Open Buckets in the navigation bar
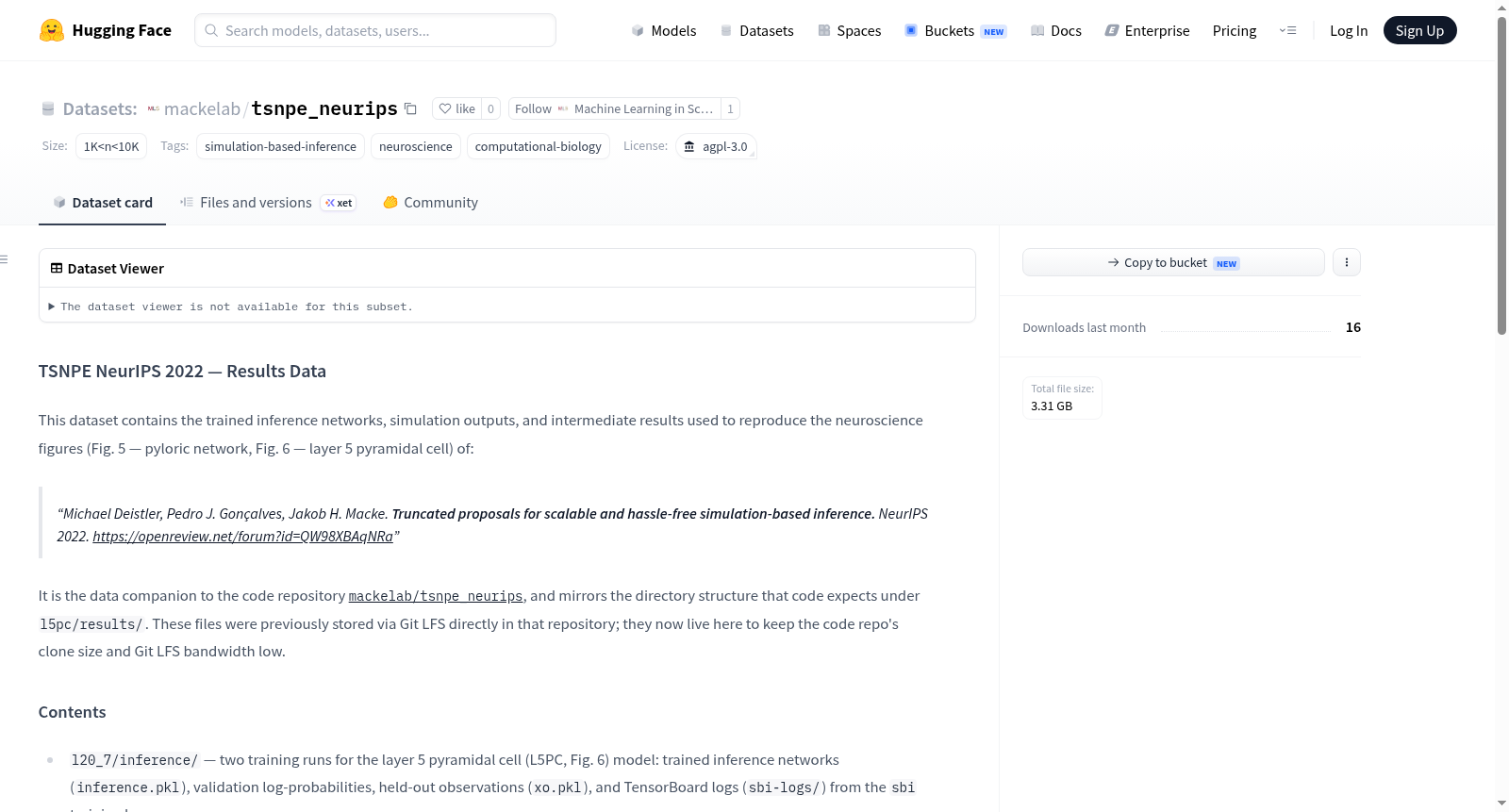1509x812 pixels. coord(955,30)
